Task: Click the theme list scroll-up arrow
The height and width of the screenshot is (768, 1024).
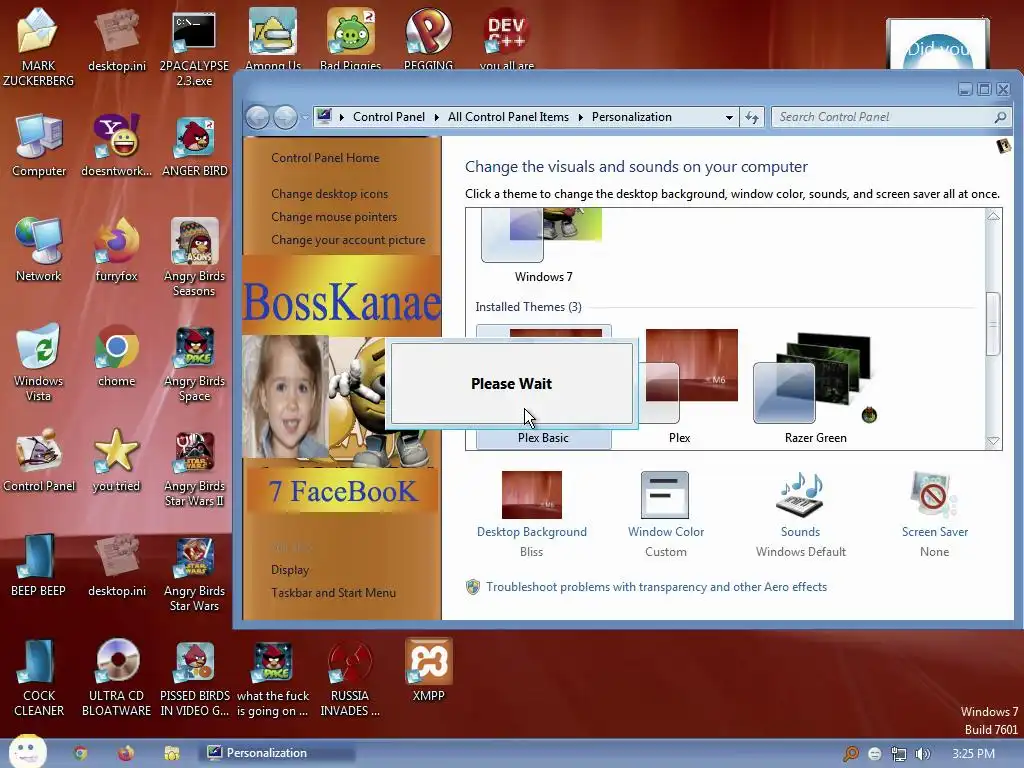Action: click(993, 216)
